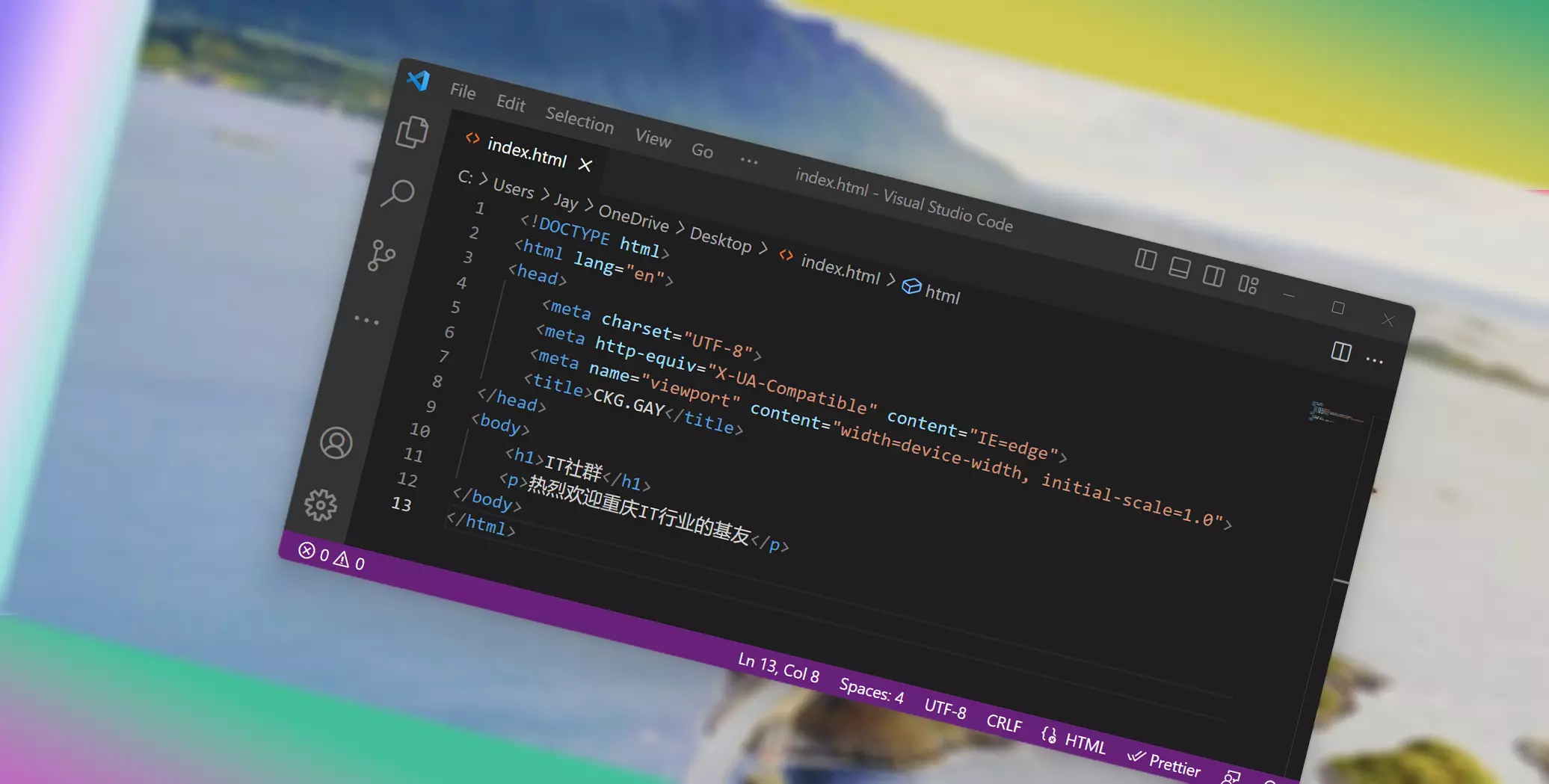
Task: Toggle the secondary side bar
Action: (1213, 276)
